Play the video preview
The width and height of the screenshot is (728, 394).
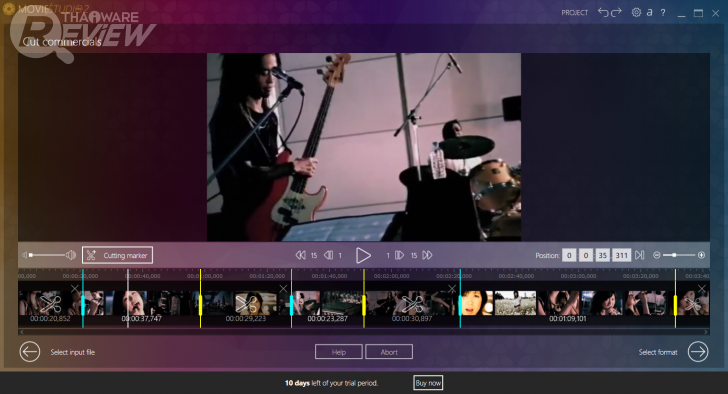[x=363, y=255]
